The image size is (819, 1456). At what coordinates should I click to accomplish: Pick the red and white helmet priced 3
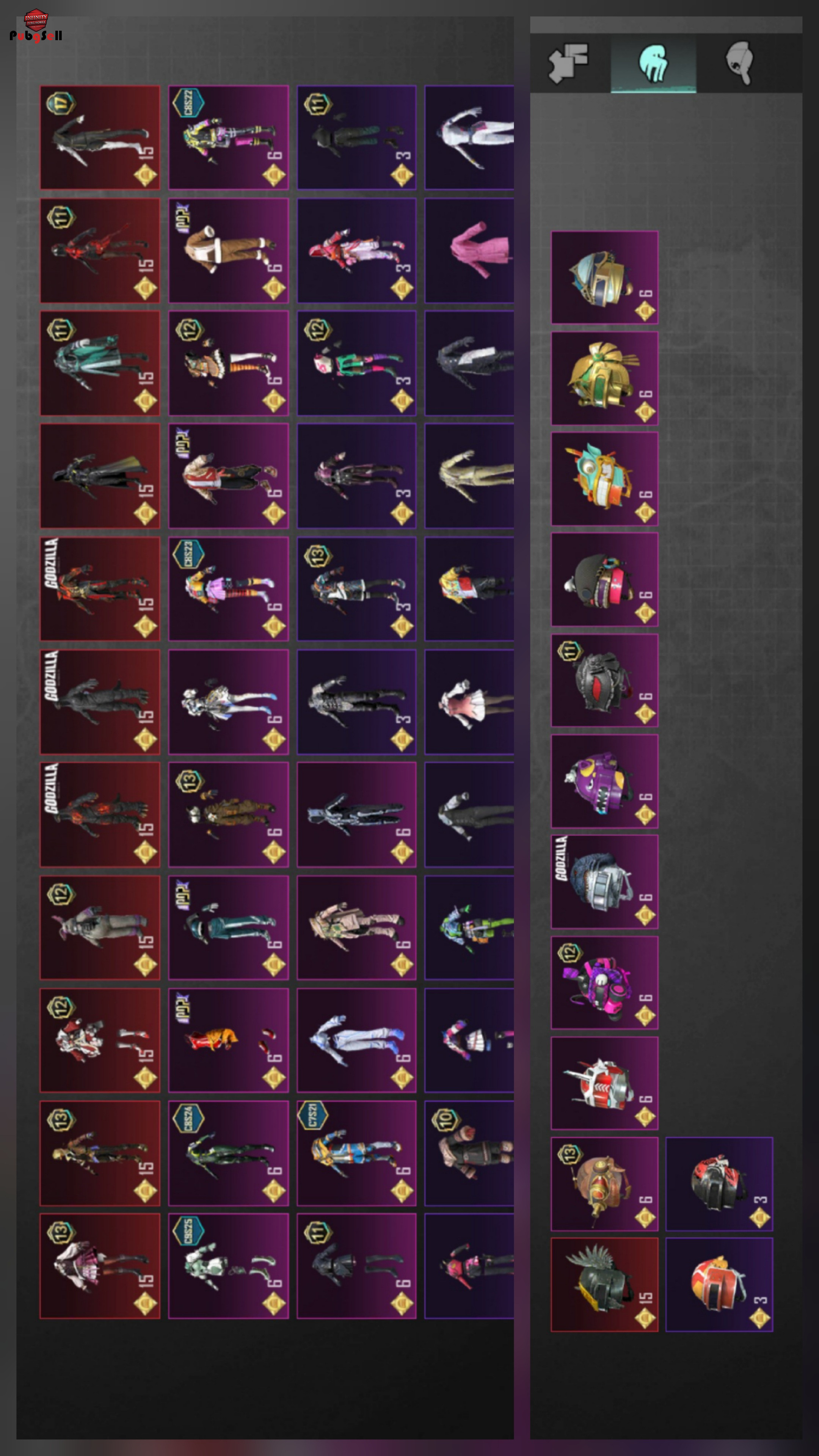[x=719, y=1285]
